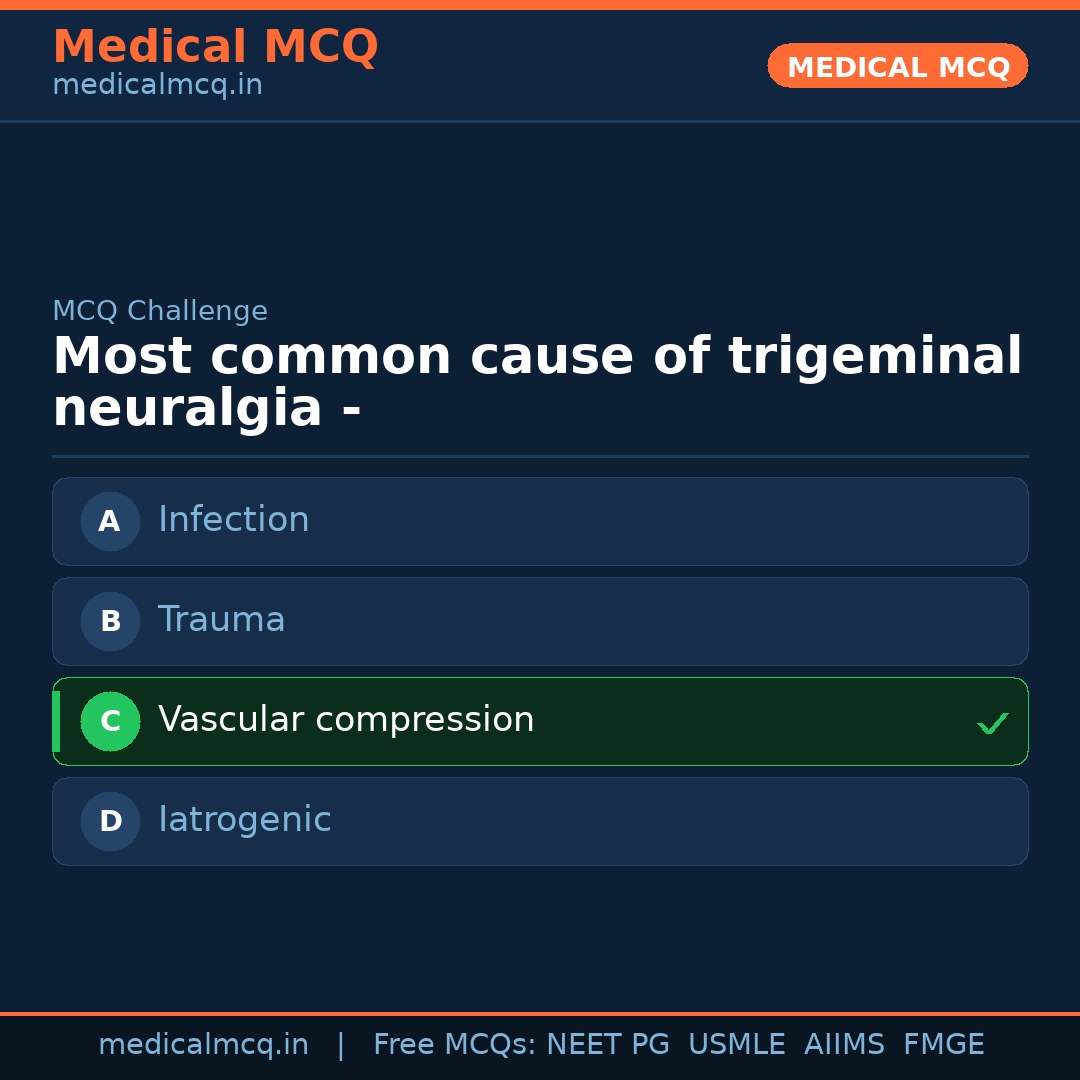The width and height of the screenshot is (1080, 1080).
Task: Click the FMGE footer text
Action: [944, 1045]
